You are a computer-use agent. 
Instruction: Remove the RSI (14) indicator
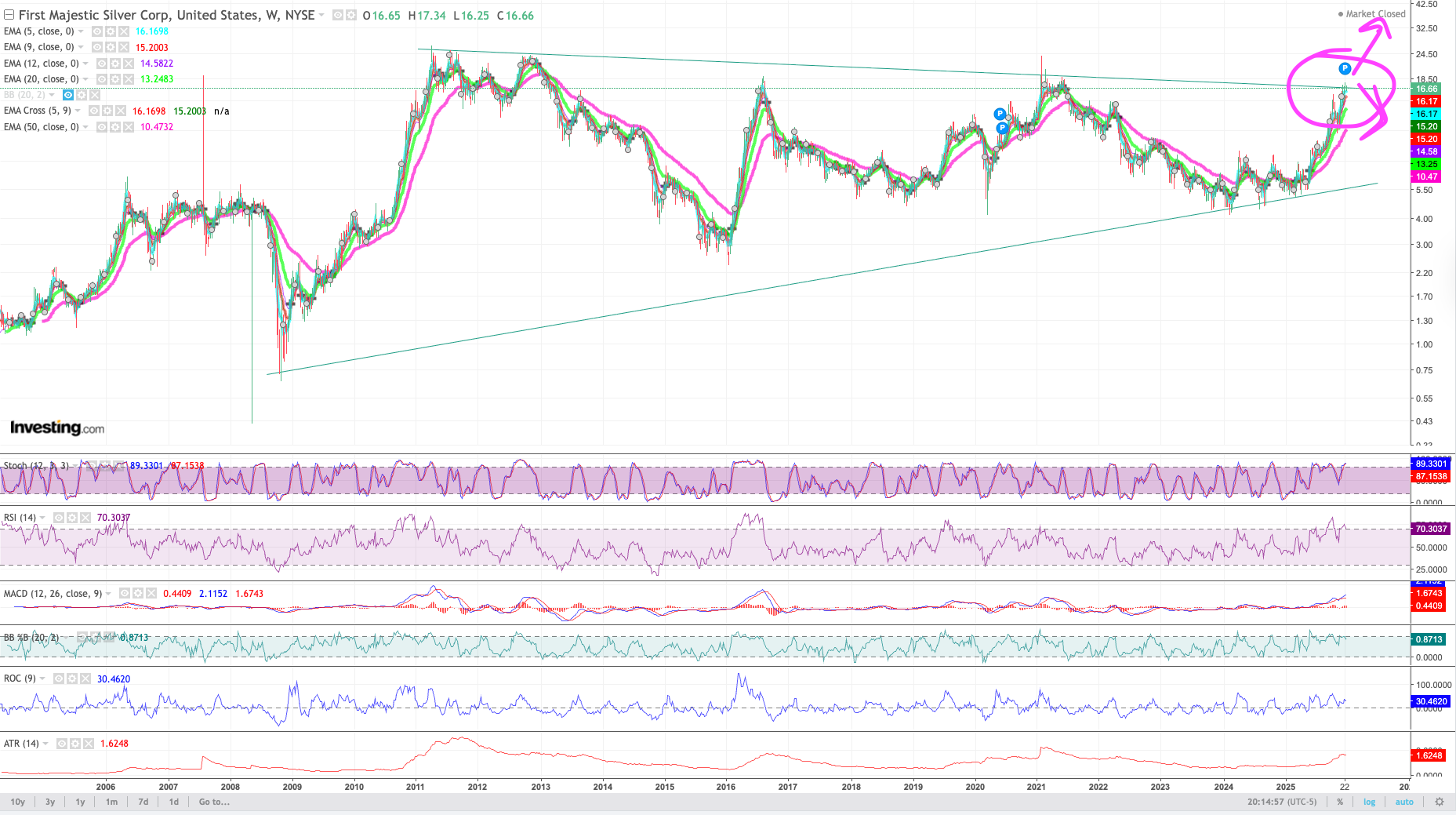tap(85, 518)
